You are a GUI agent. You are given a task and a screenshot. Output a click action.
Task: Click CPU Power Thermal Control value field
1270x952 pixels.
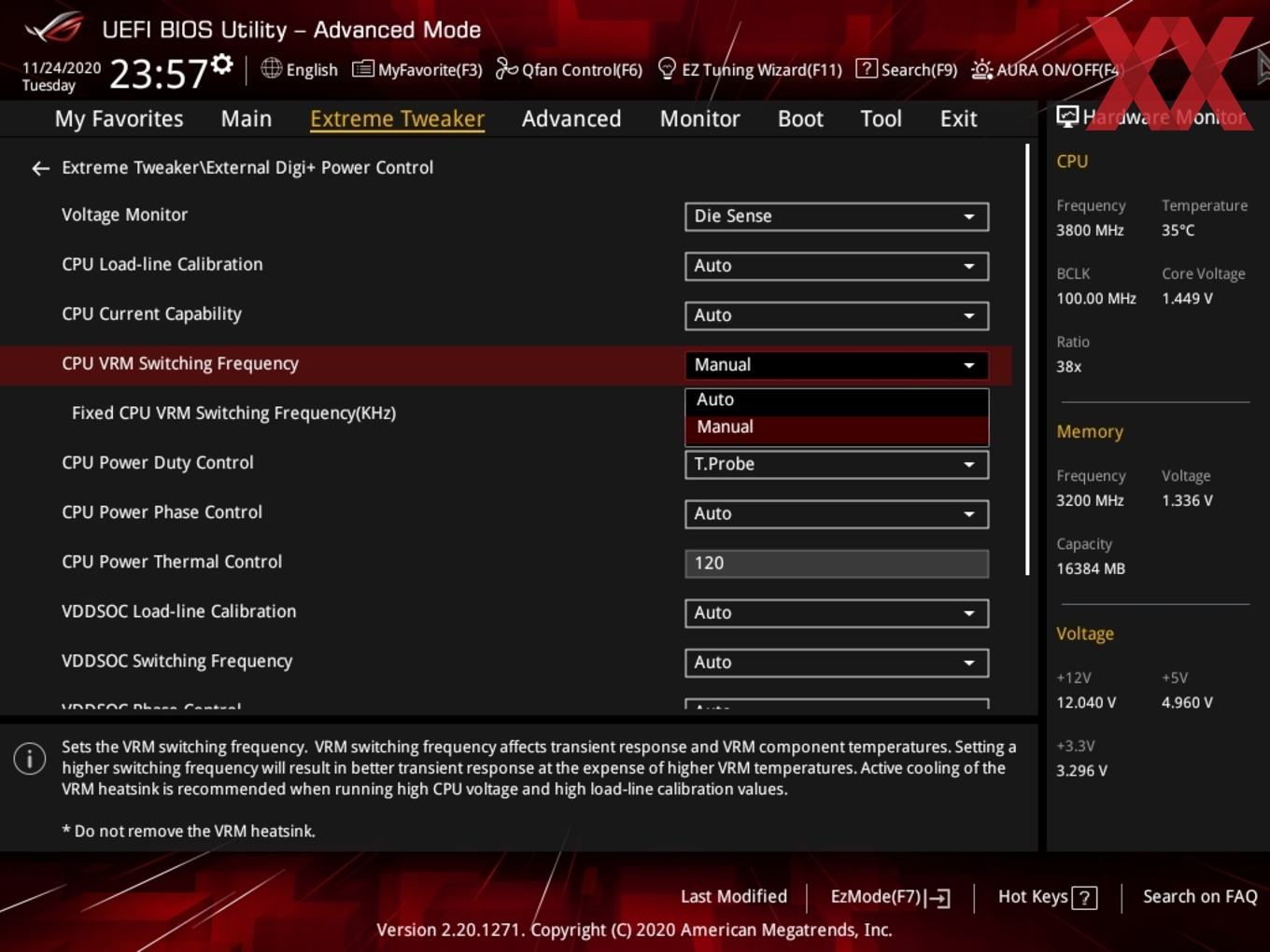tap(836, 563)
